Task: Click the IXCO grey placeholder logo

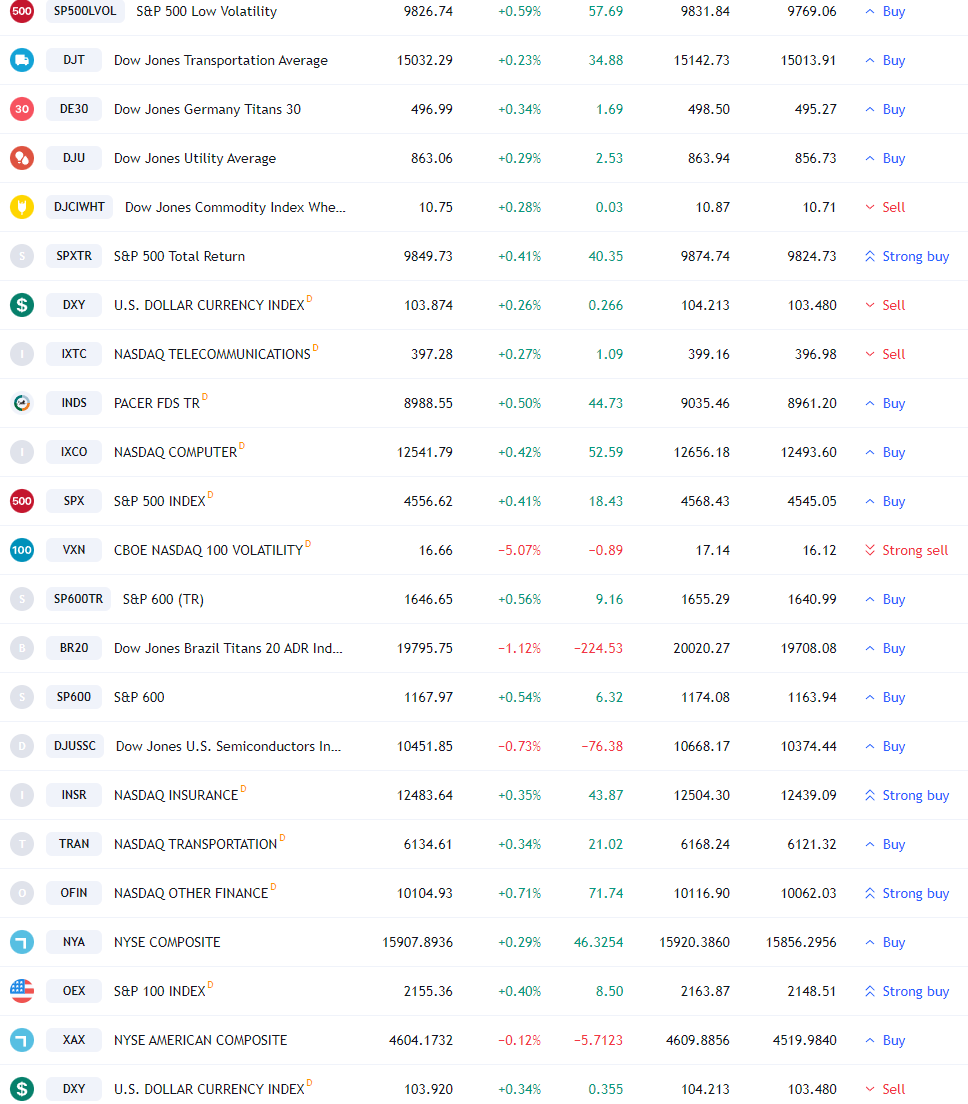Action: [x=22, y=452]
